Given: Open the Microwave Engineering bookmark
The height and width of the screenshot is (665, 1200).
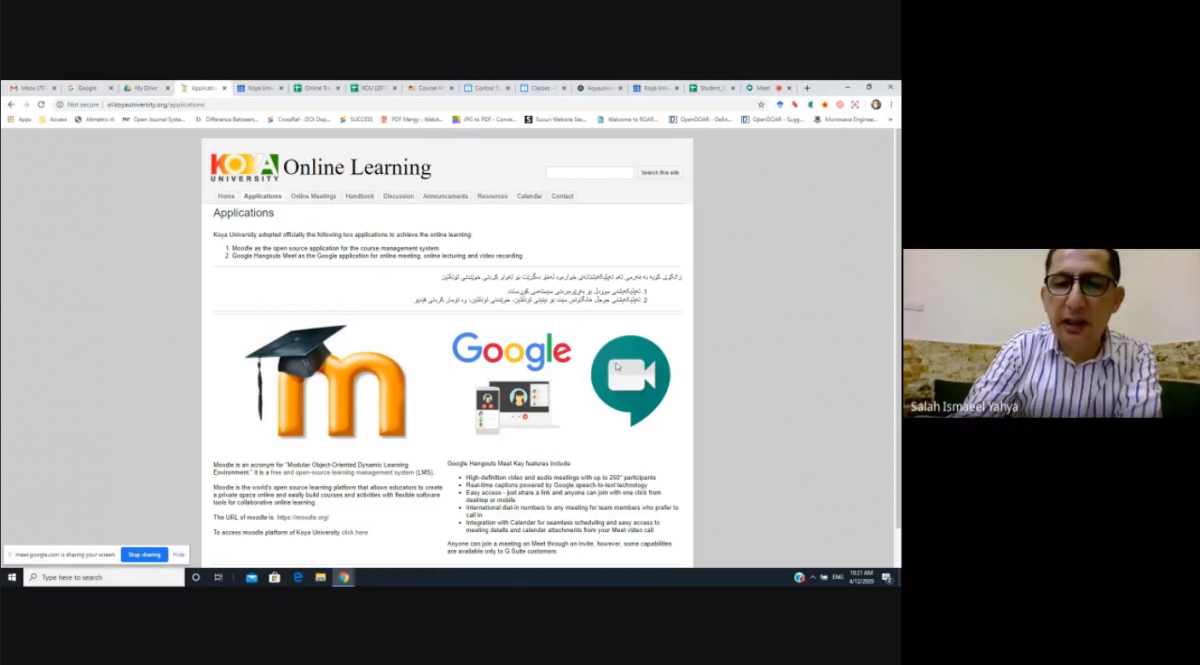Looking at the screenshot, I should click(845, 119).
